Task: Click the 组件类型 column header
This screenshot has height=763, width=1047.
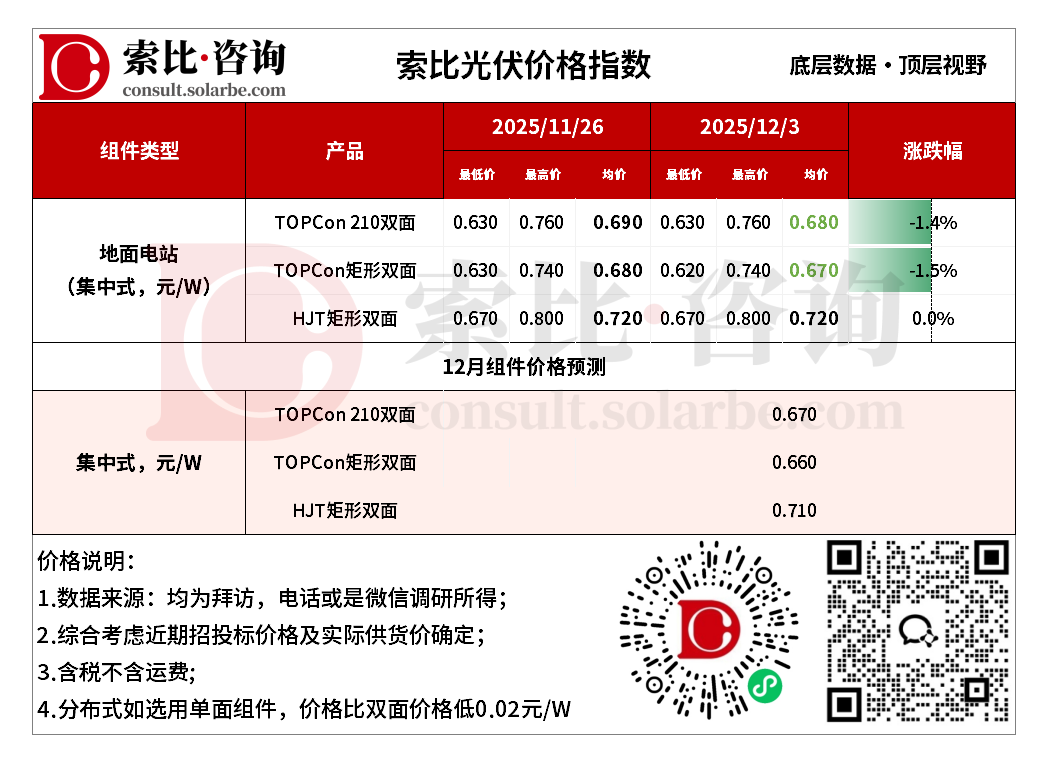Action: click(x=139, y=151)
